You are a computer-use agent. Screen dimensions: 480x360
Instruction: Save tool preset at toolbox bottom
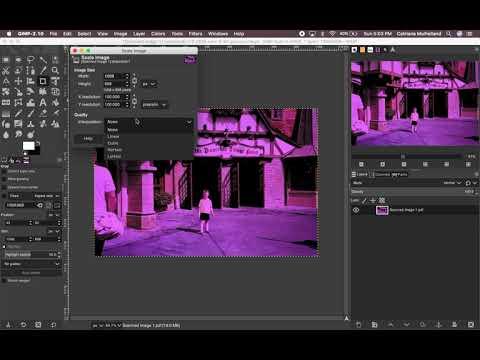coord(8,325)
